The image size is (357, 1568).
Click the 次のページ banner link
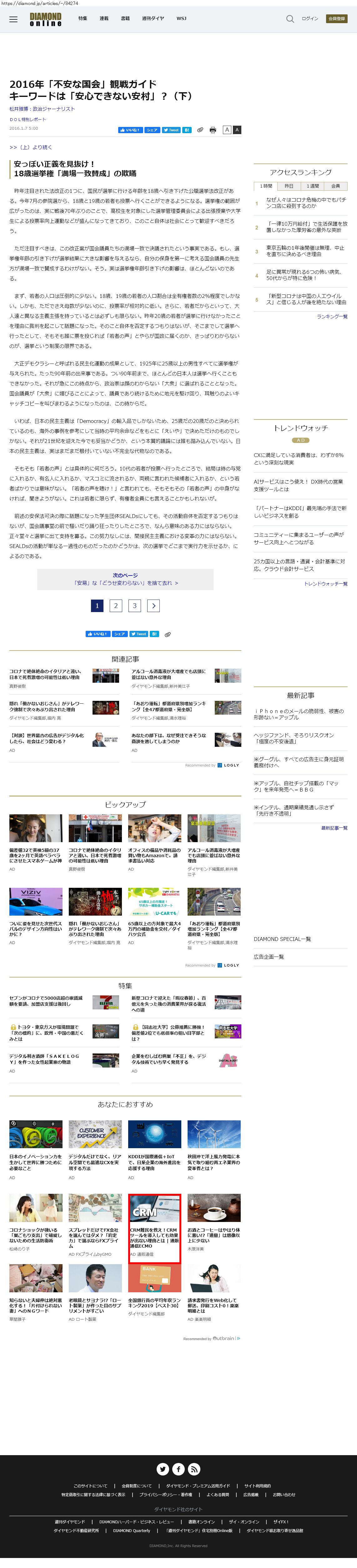point(125,580)
